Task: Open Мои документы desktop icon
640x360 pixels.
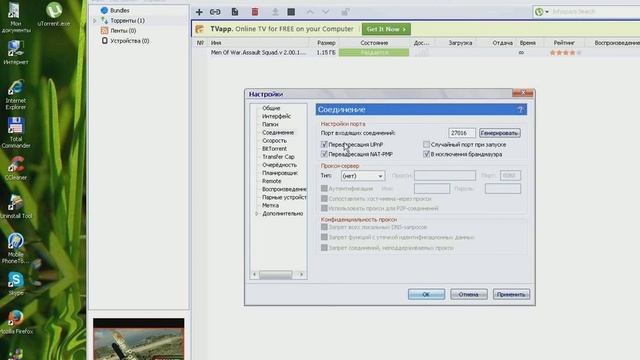Action: 16,18
